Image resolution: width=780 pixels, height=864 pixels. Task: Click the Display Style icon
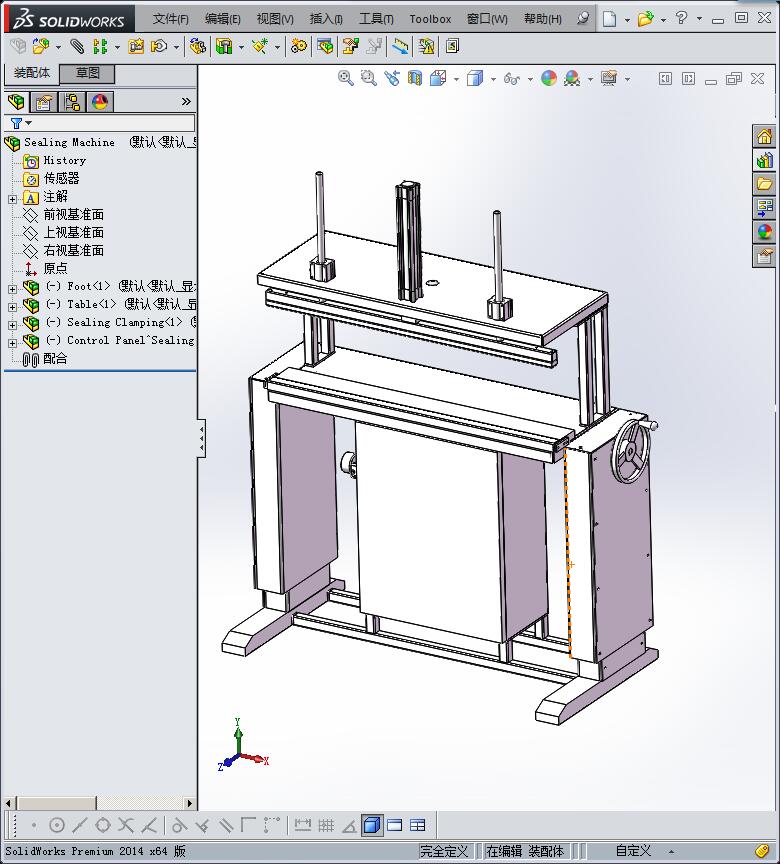click(475, 78)
